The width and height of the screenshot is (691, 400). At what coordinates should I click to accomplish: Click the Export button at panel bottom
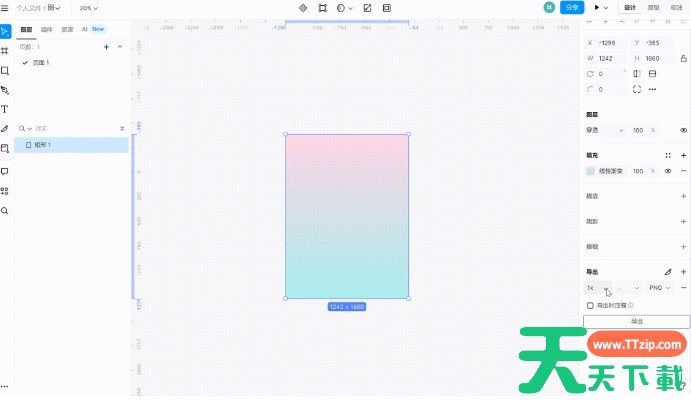tap(636, 322)
